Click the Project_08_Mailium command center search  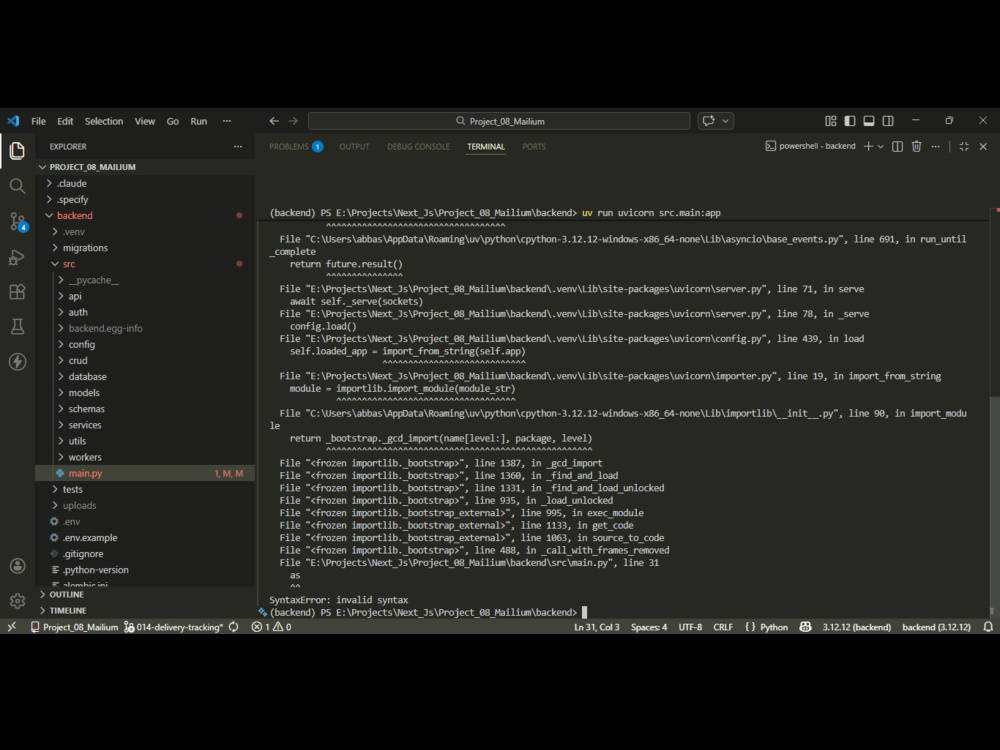(499, 121)
